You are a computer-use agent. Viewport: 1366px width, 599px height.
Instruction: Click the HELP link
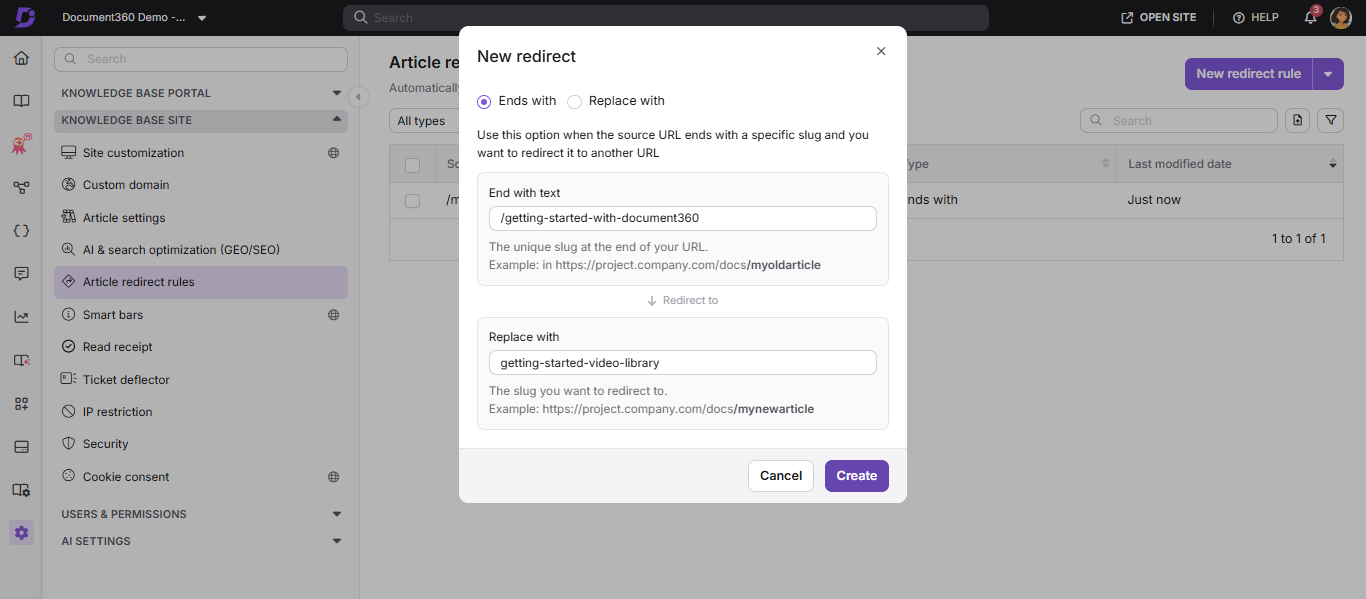pos(1255,18)
